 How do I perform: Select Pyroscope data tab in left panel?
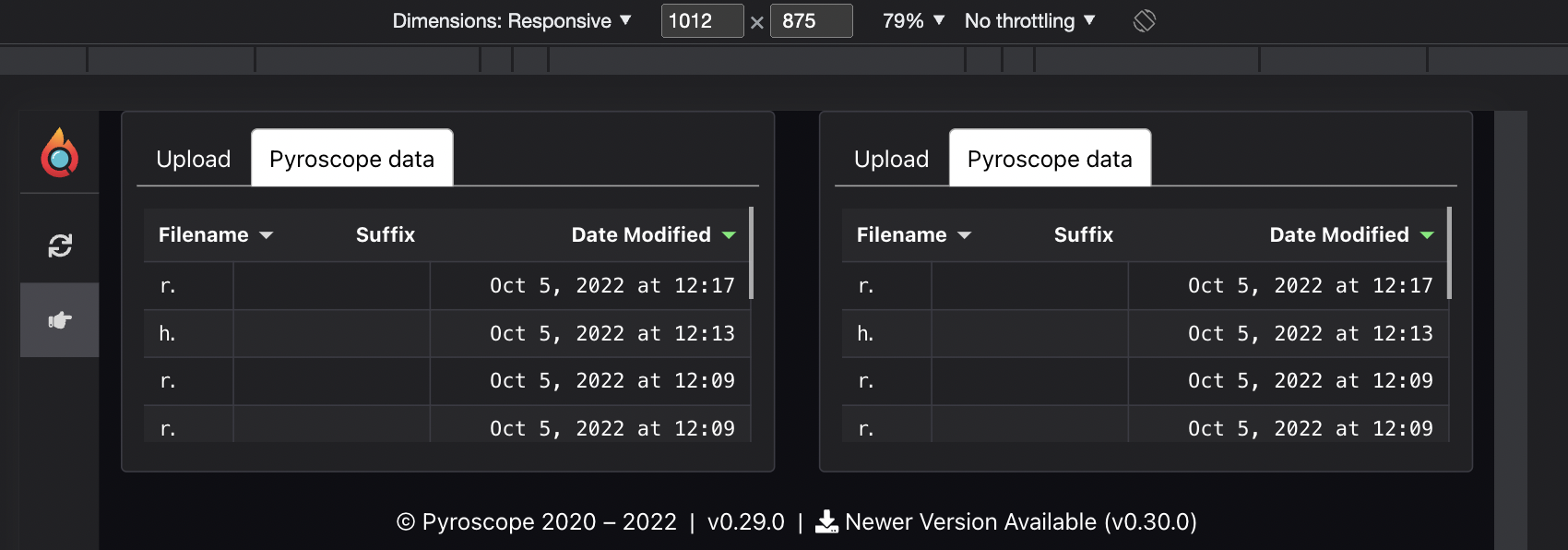(351, 159)
